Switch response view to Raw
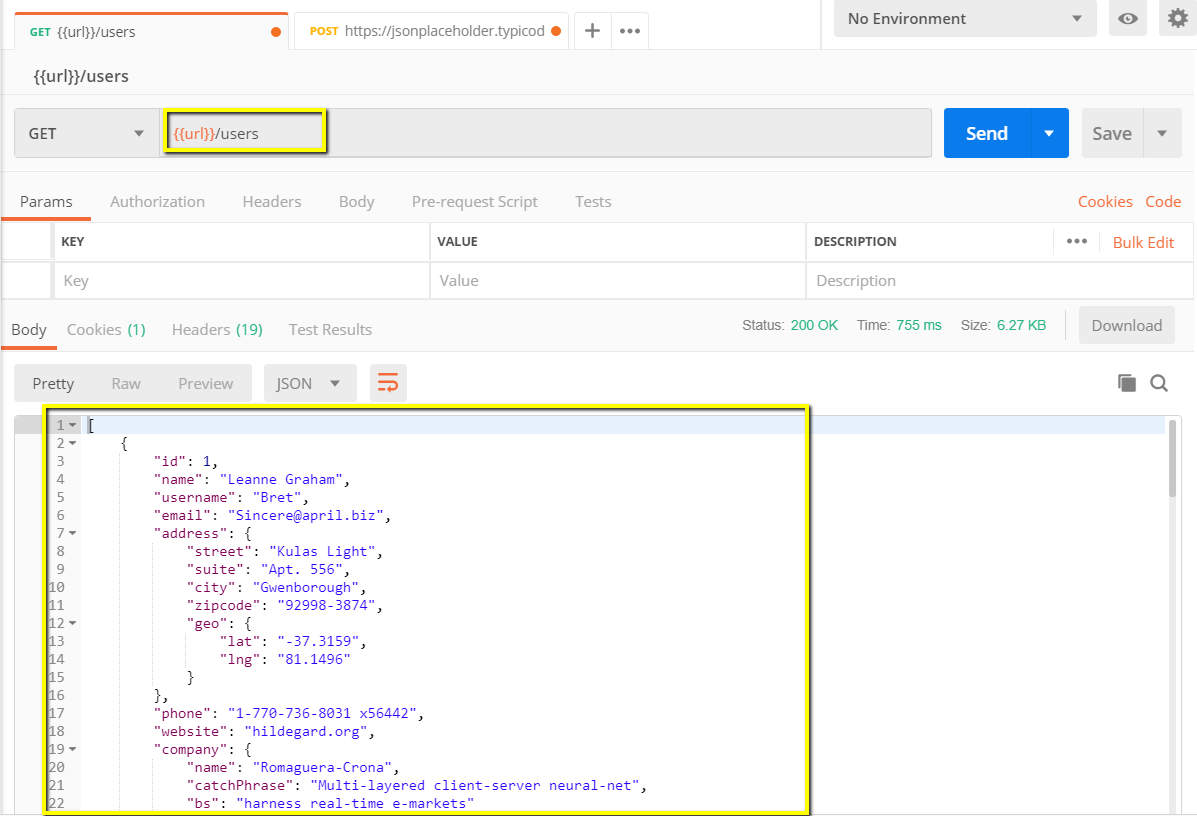The height and width of the screenshot is (816, 1197). [126, 383]
